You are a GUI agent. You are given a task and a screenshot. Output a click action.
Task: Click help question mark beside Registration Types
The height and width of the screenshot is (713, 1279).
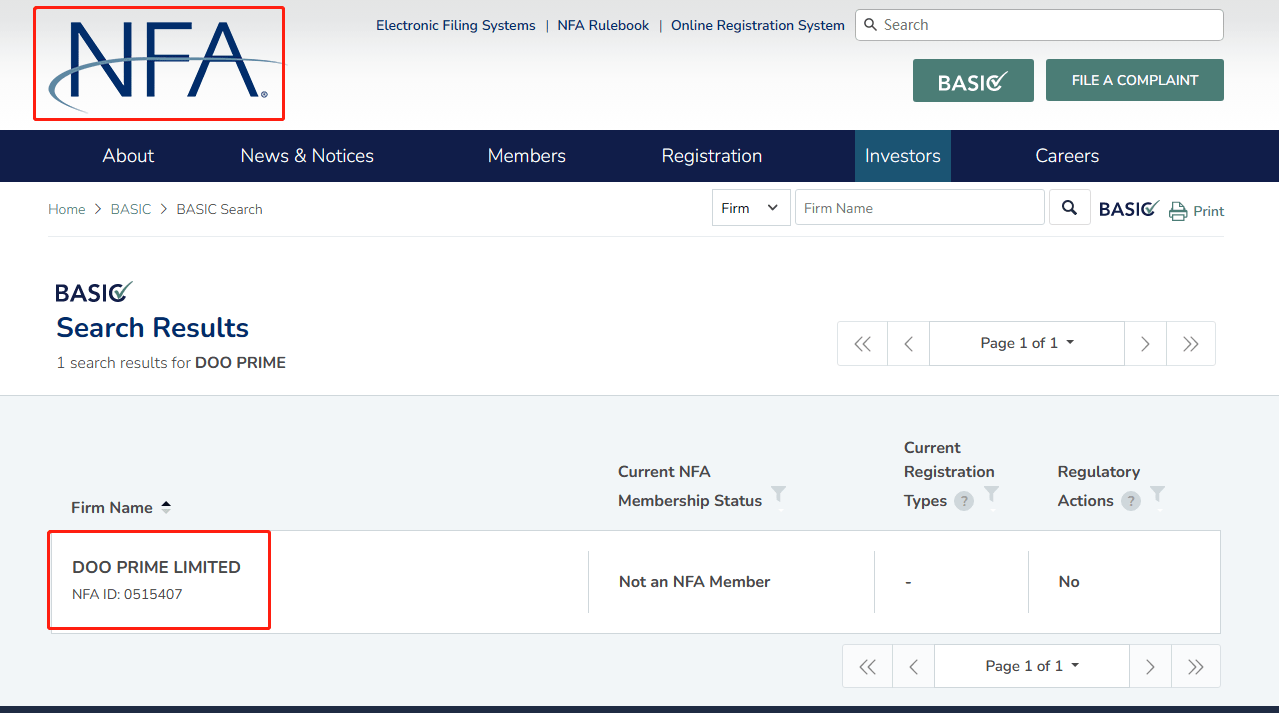tap(964, 501)
